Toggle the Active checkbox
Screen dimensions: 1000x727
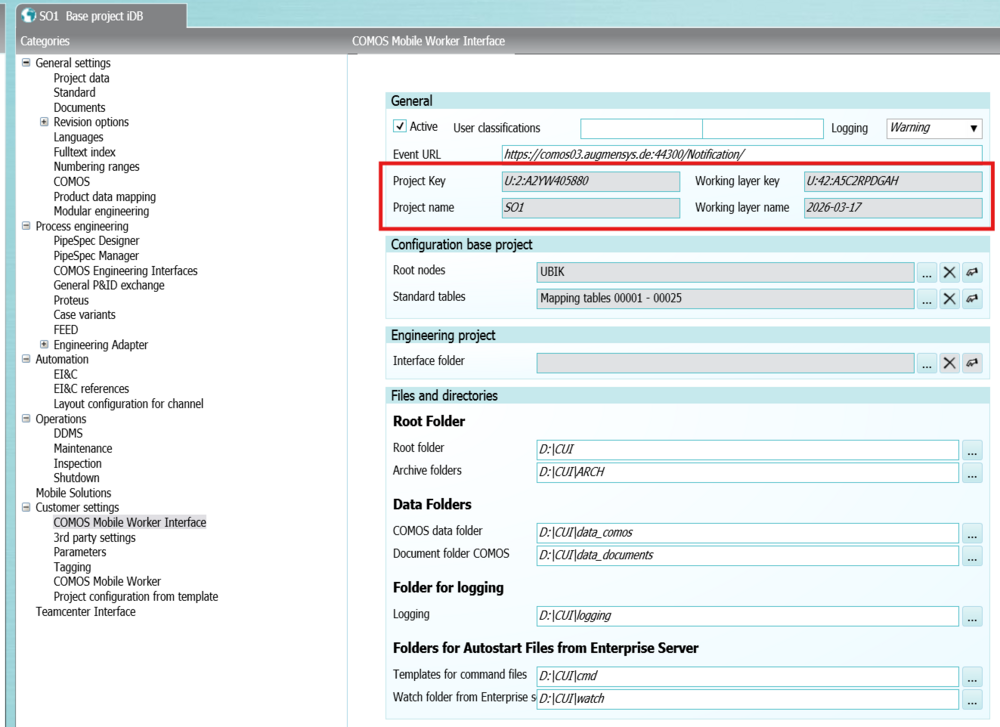point(400,126)
